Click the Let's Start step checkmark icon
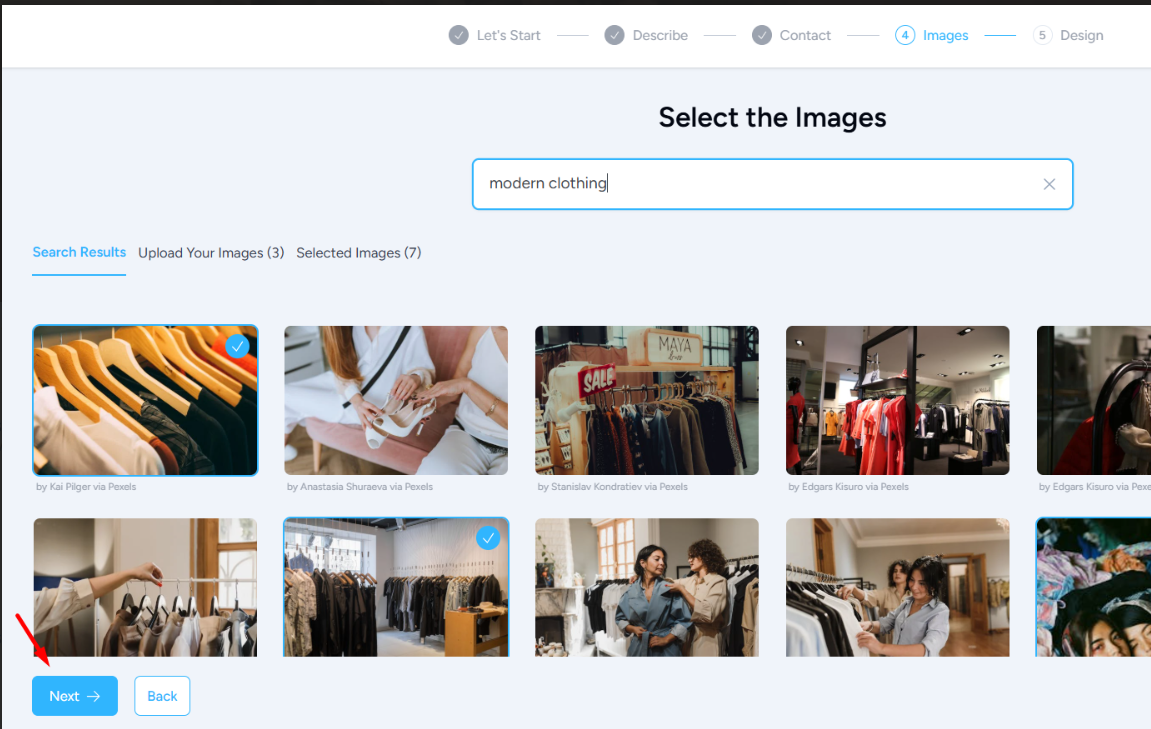This screenshot has width=1151, height=729. click(x=458, y=35)
